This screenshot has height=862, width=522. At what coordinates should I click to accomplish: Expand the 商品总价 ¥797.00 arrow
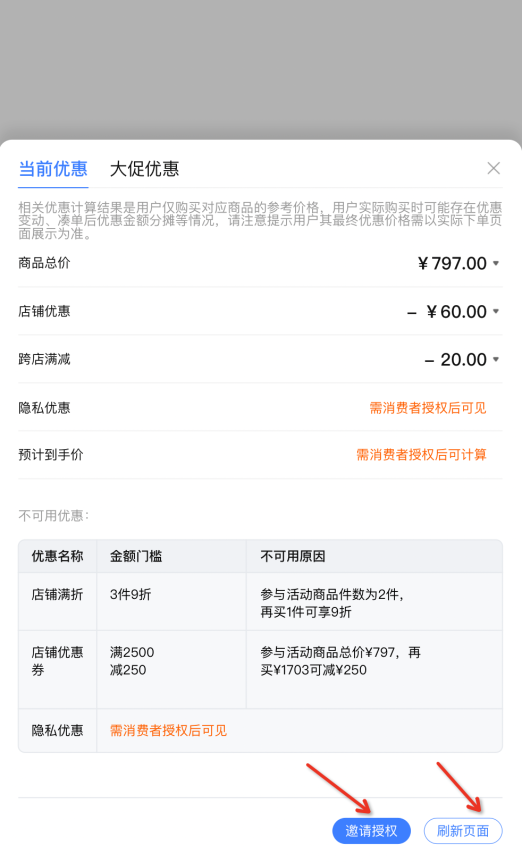496,263
